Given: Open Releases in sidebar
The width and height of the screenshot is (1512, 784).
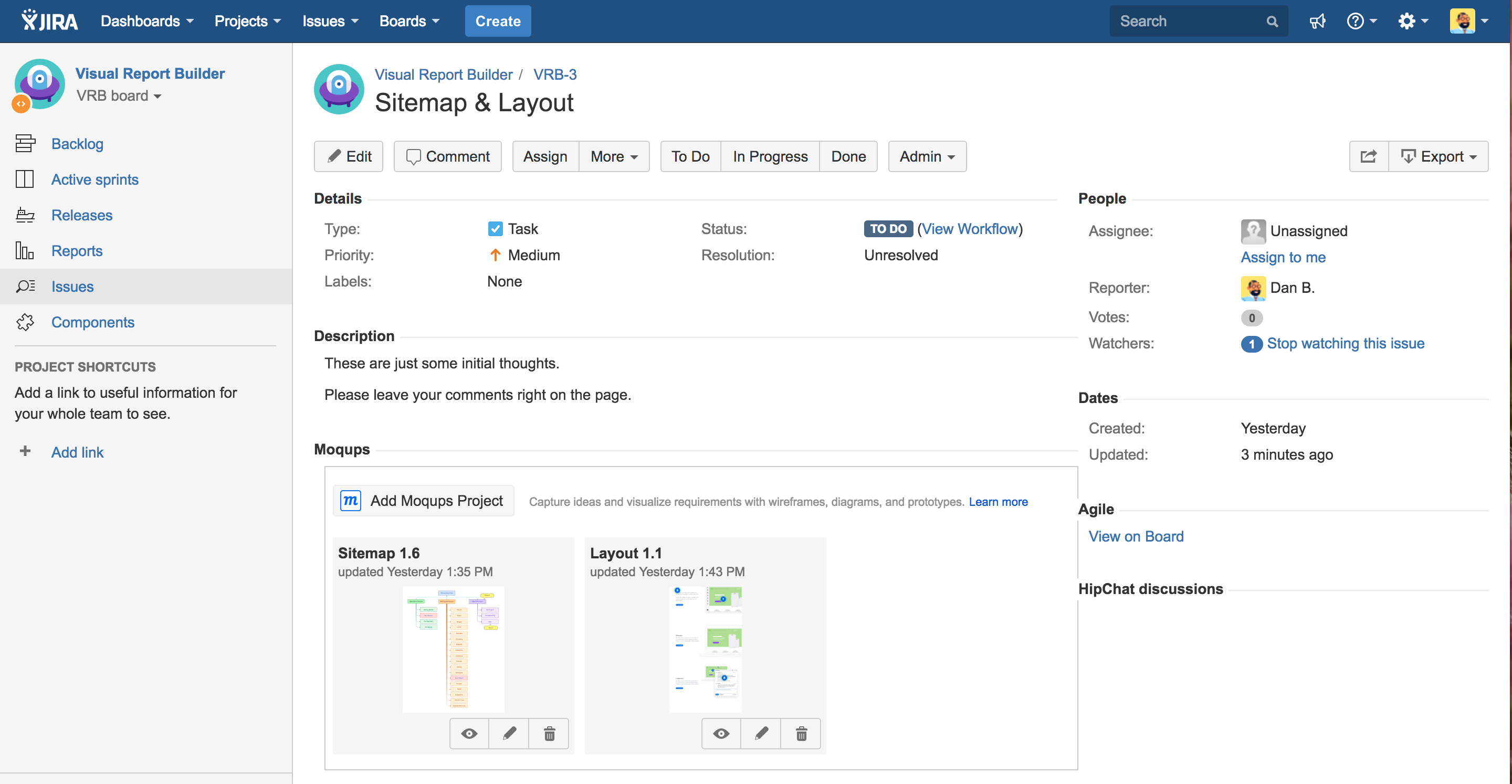Looking at the screenshot, I should click(81, 215).
